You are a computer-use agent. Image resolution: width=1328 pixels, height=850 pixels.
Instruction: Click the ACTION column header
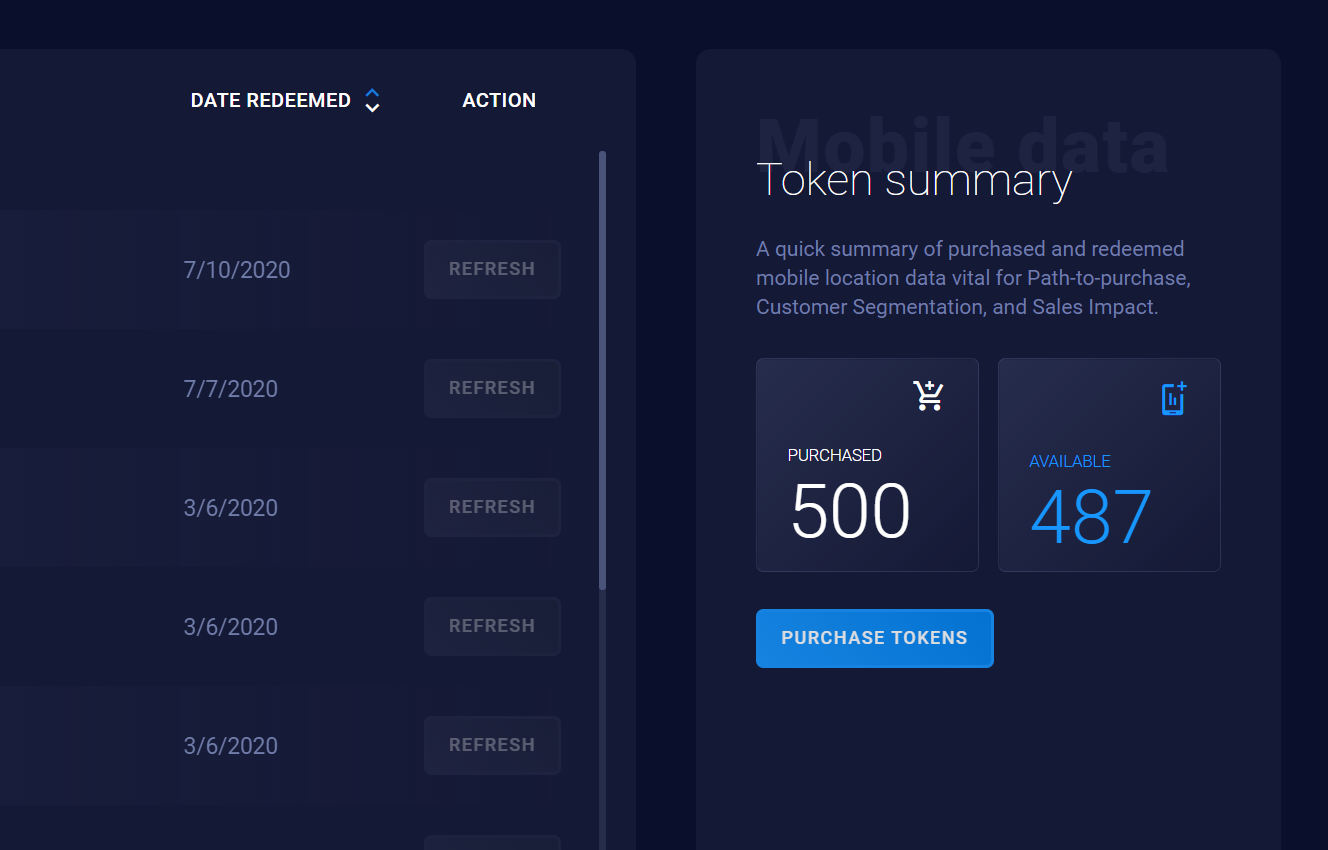click(x=499, y=100)
